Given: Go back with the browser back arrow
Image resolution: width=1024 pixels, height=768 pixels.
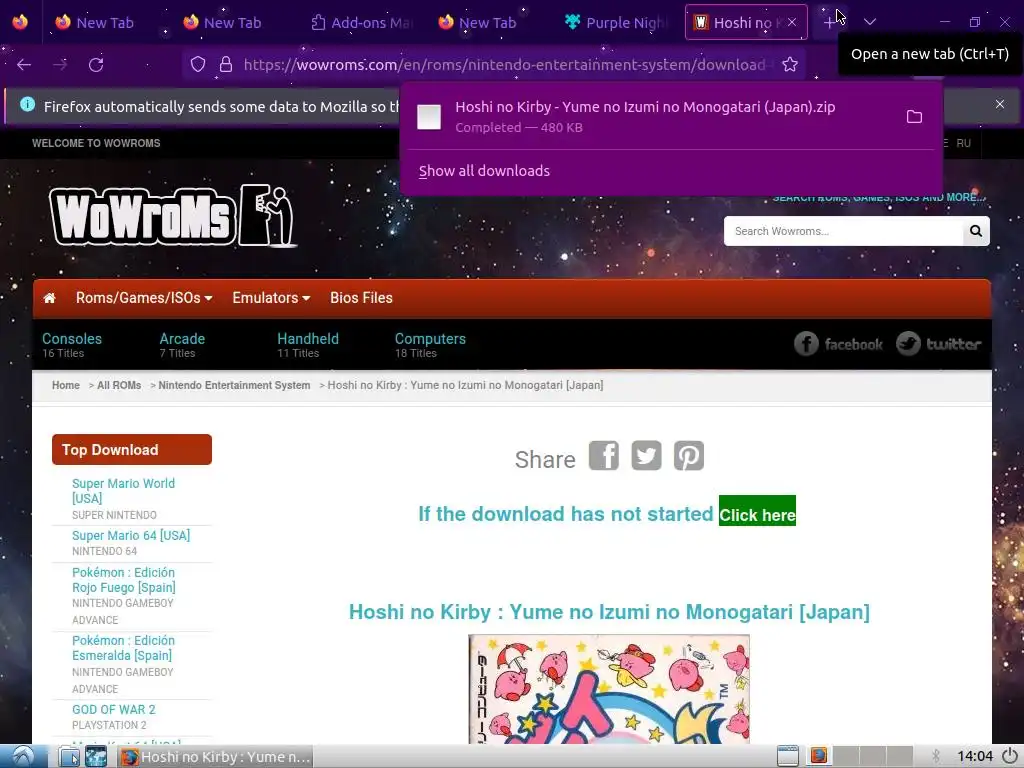Looking at the screenshot, I should [24, 65].
